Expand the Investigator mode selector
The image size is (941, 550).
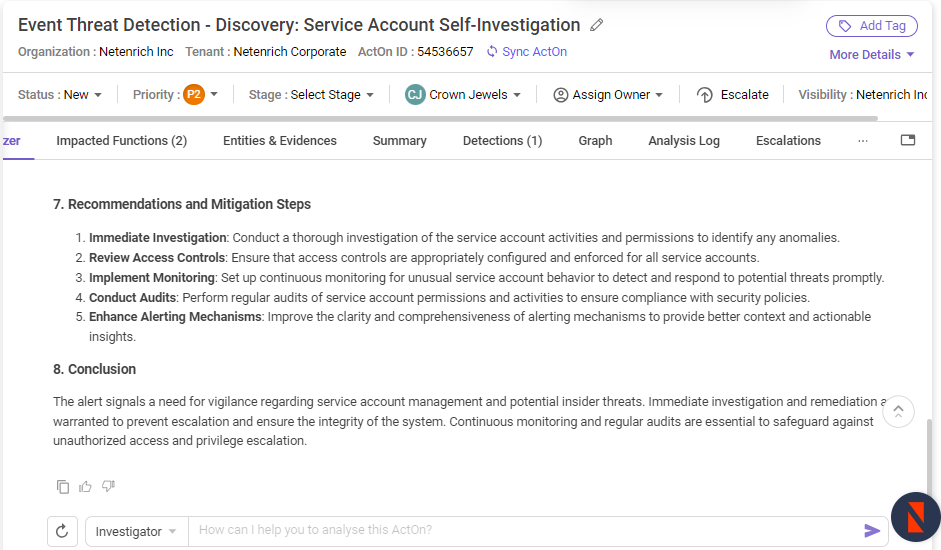pyautogui.click(x=136, y=531)
